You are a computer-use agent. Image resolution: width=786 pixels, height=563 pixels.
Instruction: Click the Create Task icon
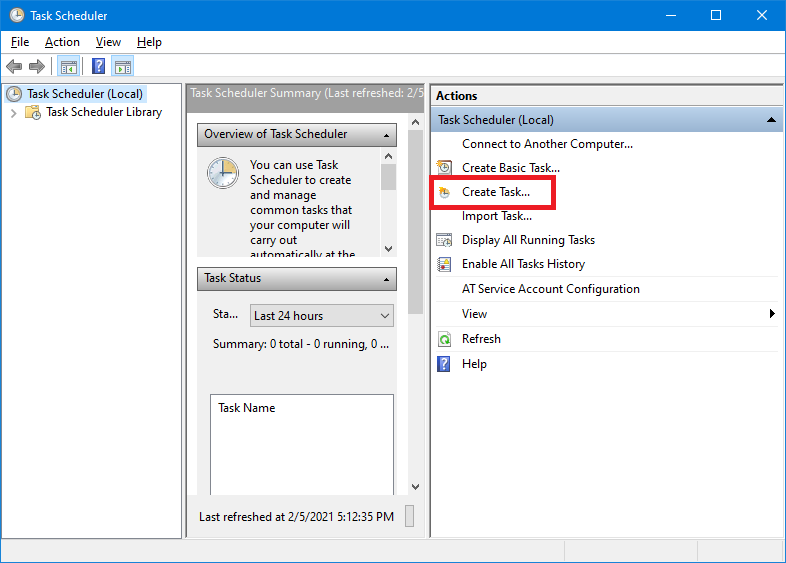pyautogui.click(x=444, y=192)
